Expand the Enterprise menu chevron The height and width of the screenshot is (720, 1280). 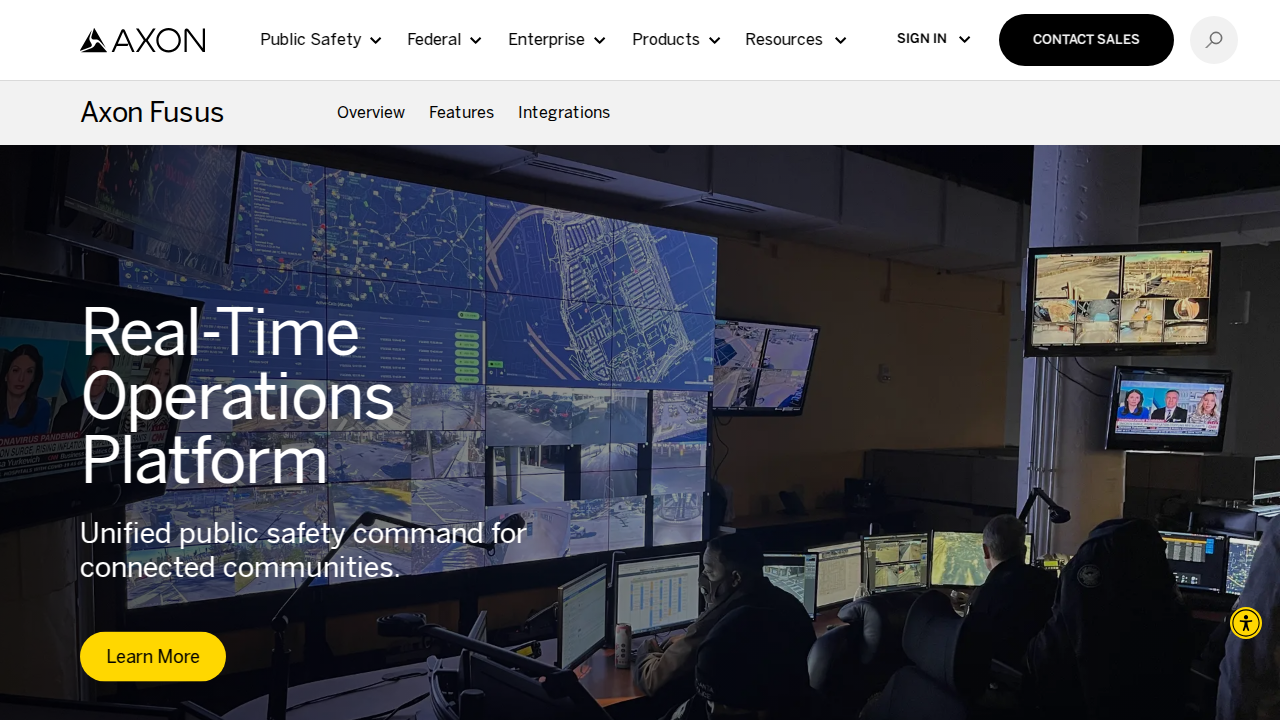pos(600,41)
